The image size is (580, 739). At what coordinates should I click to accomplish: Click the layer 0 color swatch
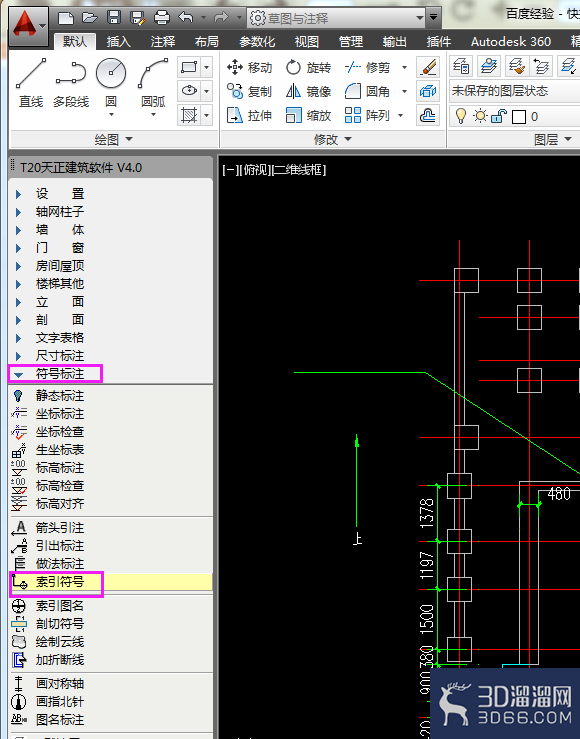(519, 116)
